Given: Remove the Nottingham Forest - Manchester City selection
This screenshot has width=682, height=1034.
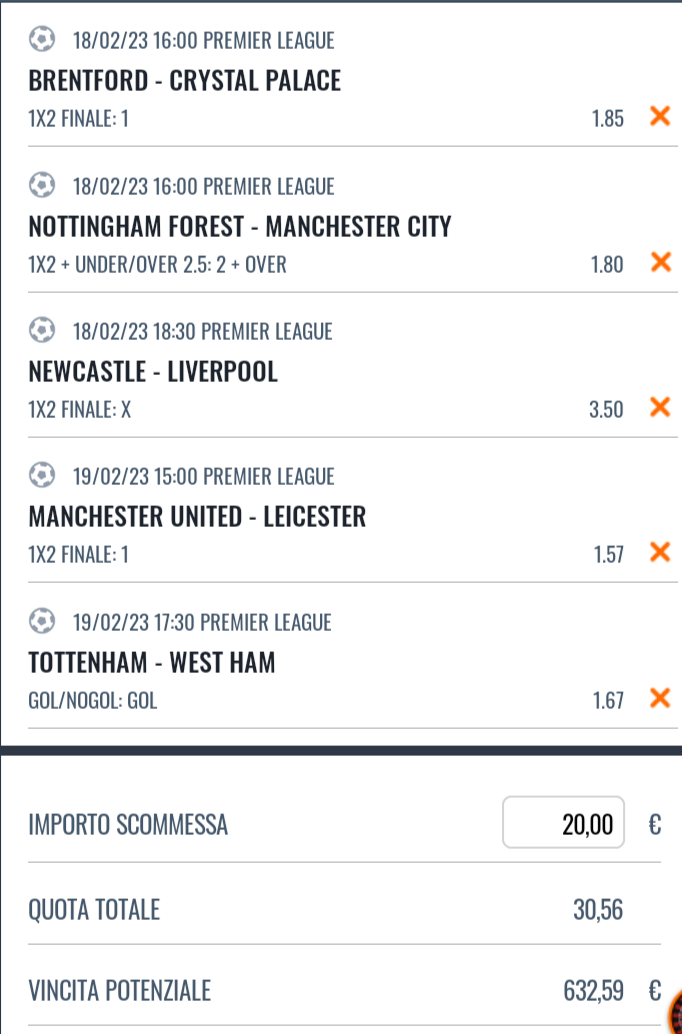Looking at the screenshot, I should click(659, 263).
